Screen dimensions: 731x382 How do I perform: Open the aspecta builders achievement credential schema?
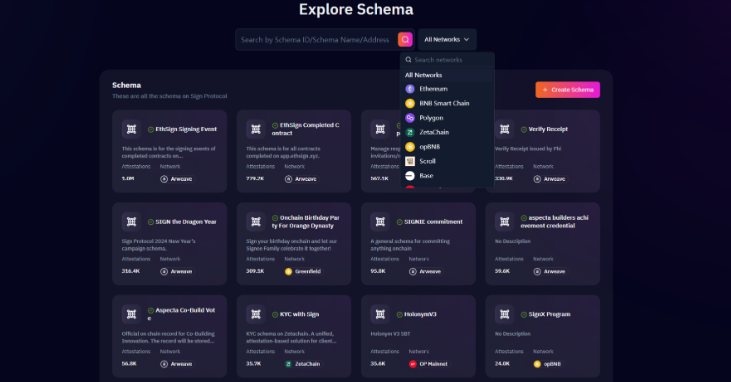tap(543, 243)
